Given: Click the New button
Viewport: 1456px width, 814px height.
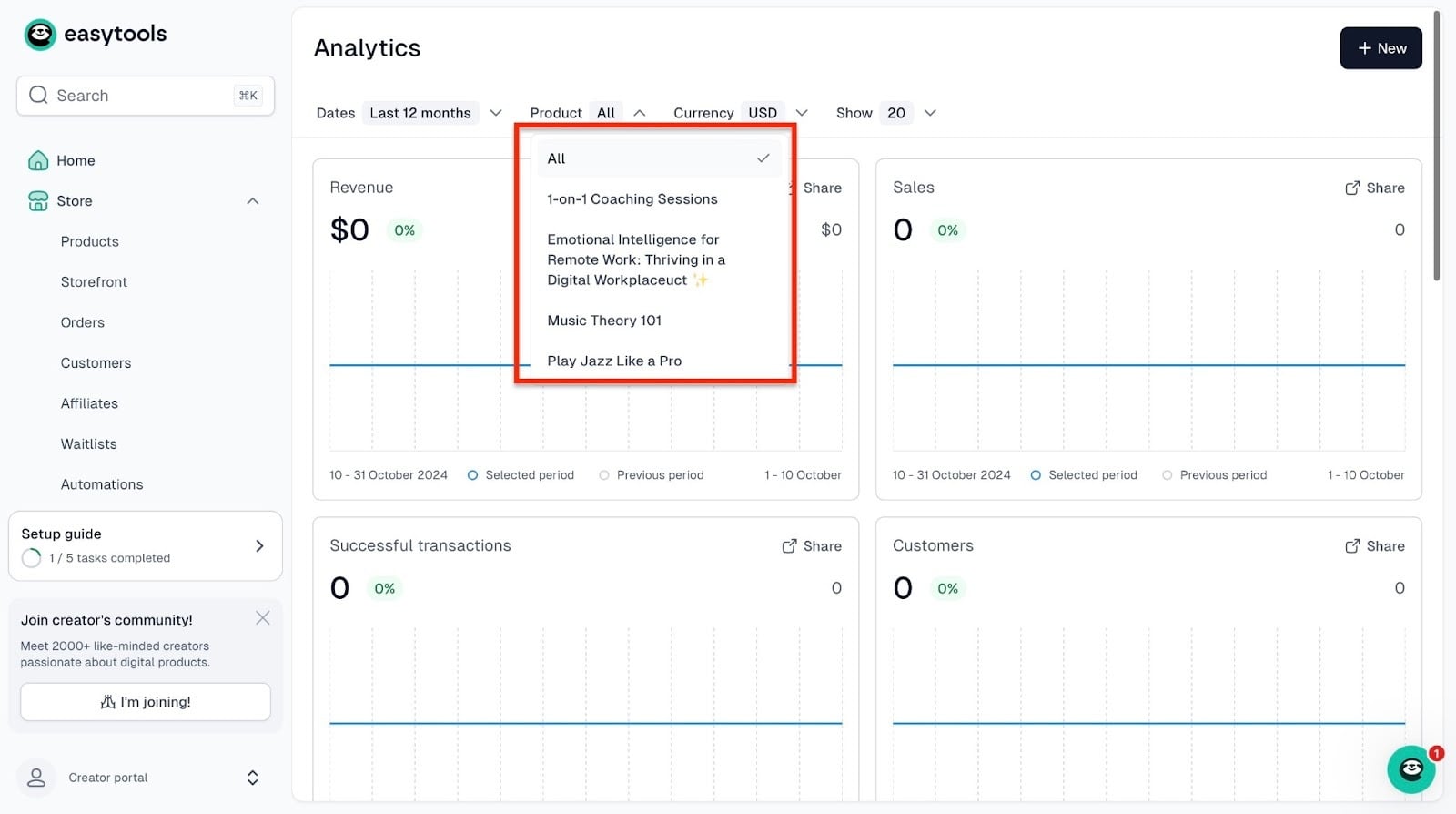Looking at the screenshot, I should click(1380, 48).
